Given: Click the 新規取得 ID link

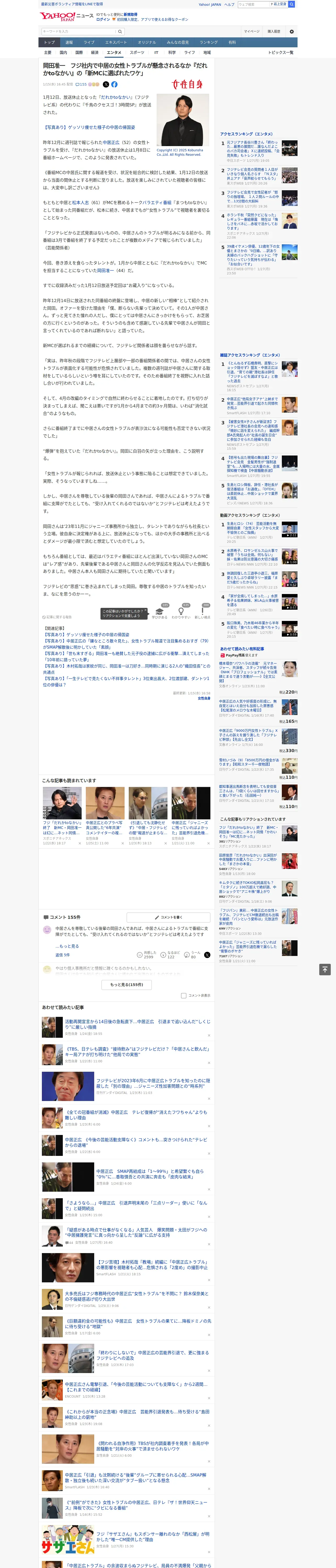Looking at the screenshot, I should (x=131, y=15).
